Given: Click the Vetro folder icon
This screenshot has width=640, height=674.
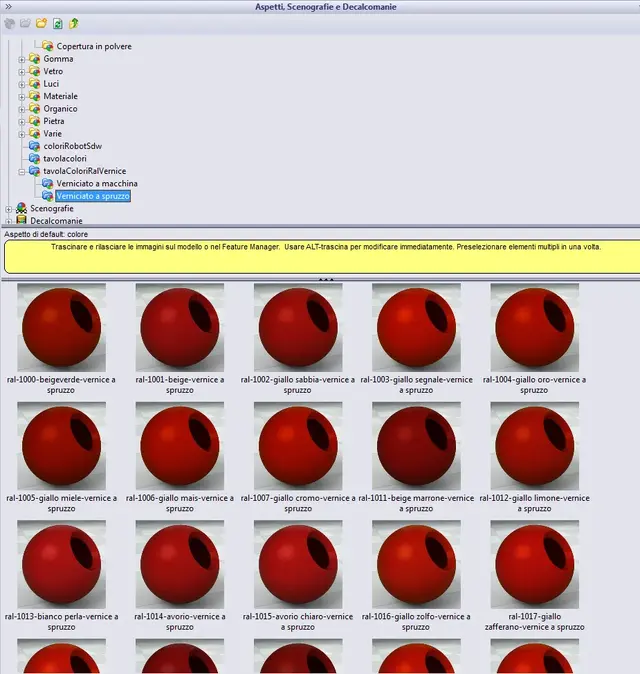Looking at the screenshot, I should (34, 71).
